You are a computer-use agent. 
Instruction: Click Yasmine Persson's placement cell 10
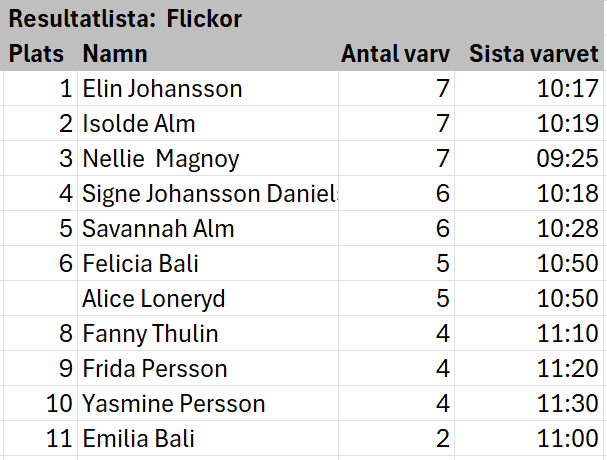tap(40, 403)
